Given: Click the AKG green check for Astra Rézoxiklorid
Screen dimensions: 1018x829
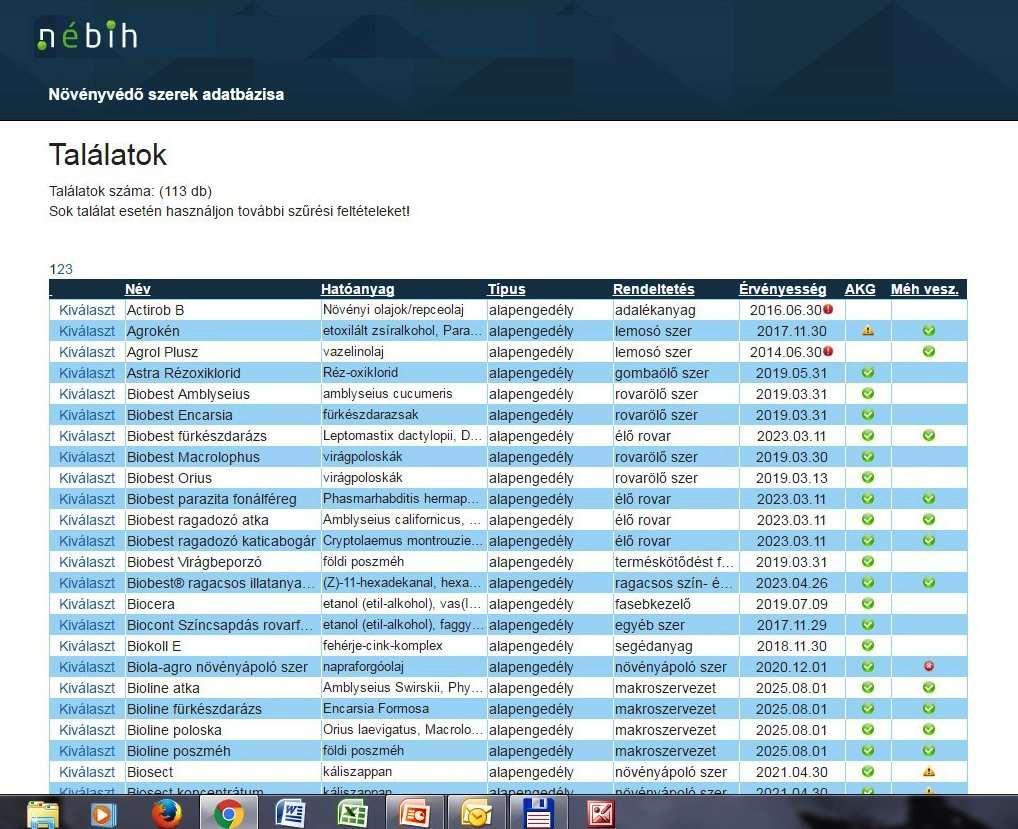Looking at the screenshot, I should 867,373.
